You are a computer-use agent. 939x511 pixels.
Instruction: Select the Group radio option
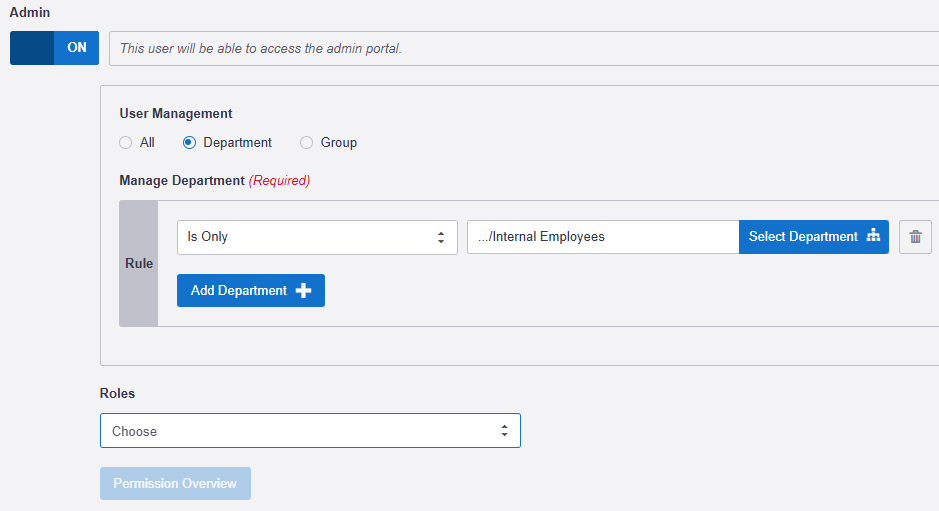pyautogui.click(x=307, y=143)
